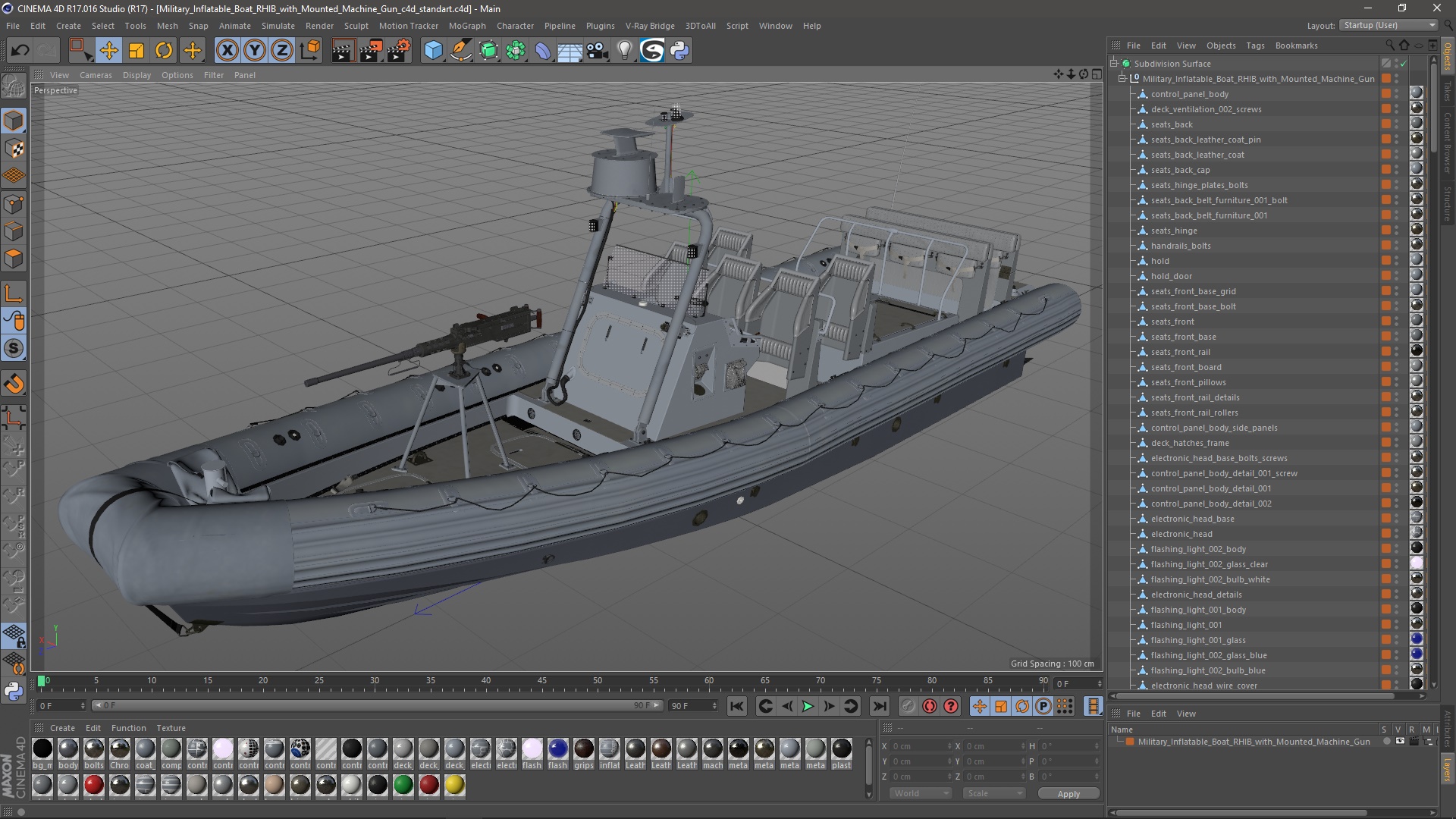Select the Rotate tool

tap(164, 51)
